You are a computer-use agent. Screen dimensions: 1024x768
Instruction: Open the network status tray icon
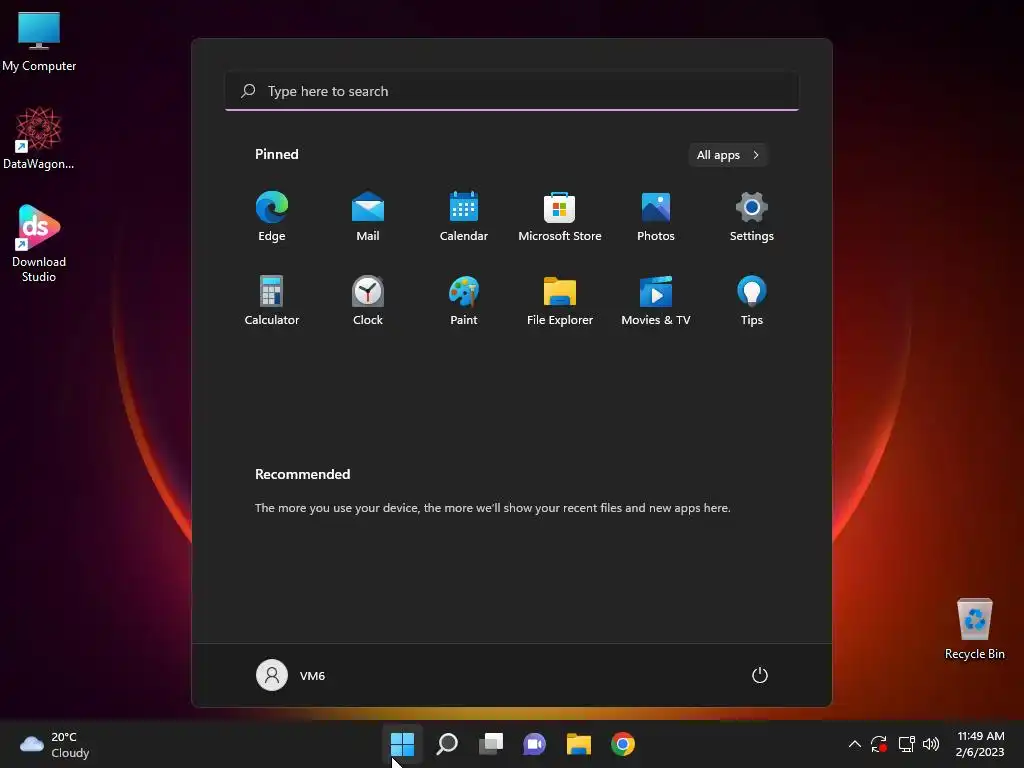(906, 744)
